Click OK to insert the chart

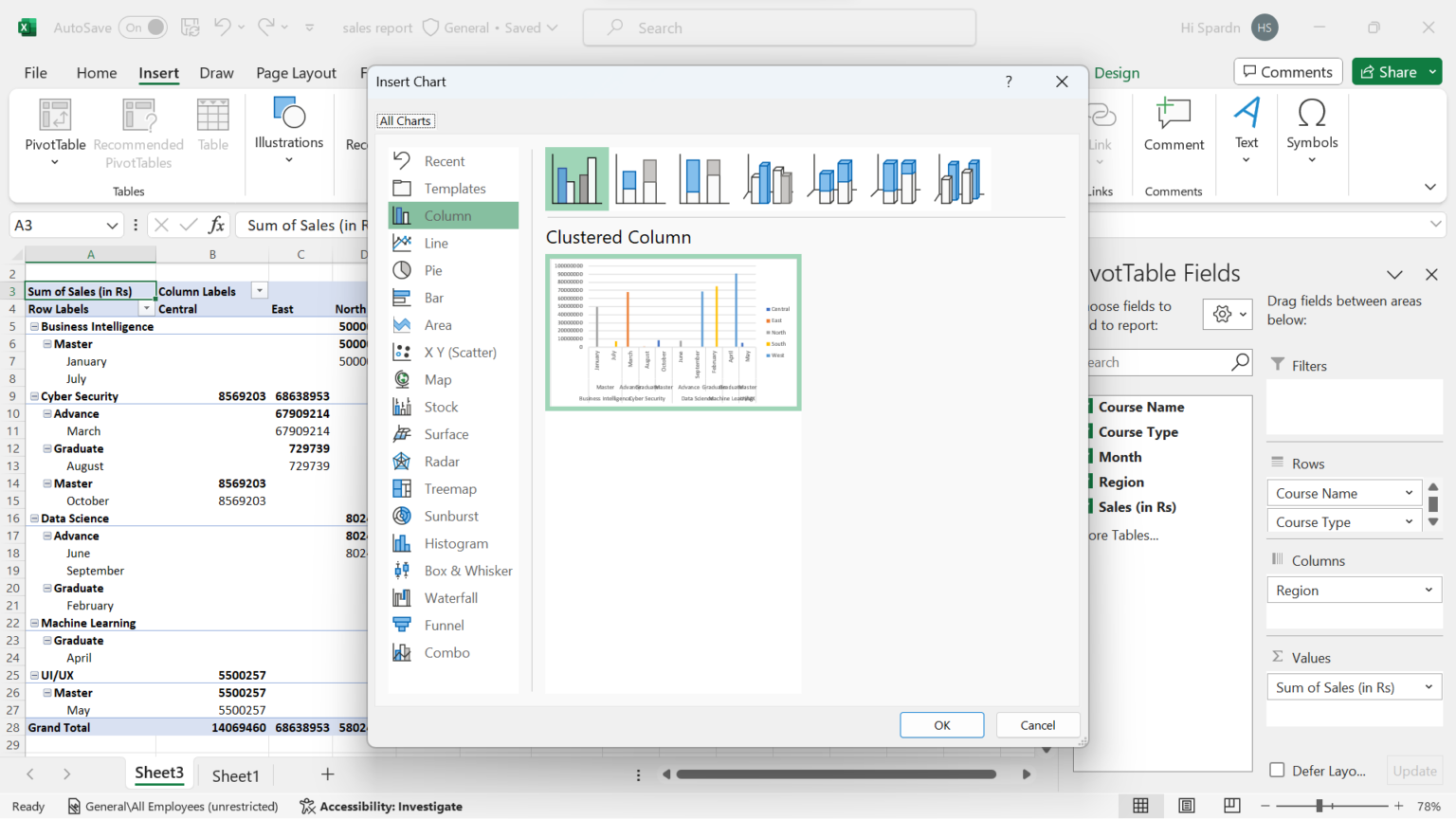point(941,724)
